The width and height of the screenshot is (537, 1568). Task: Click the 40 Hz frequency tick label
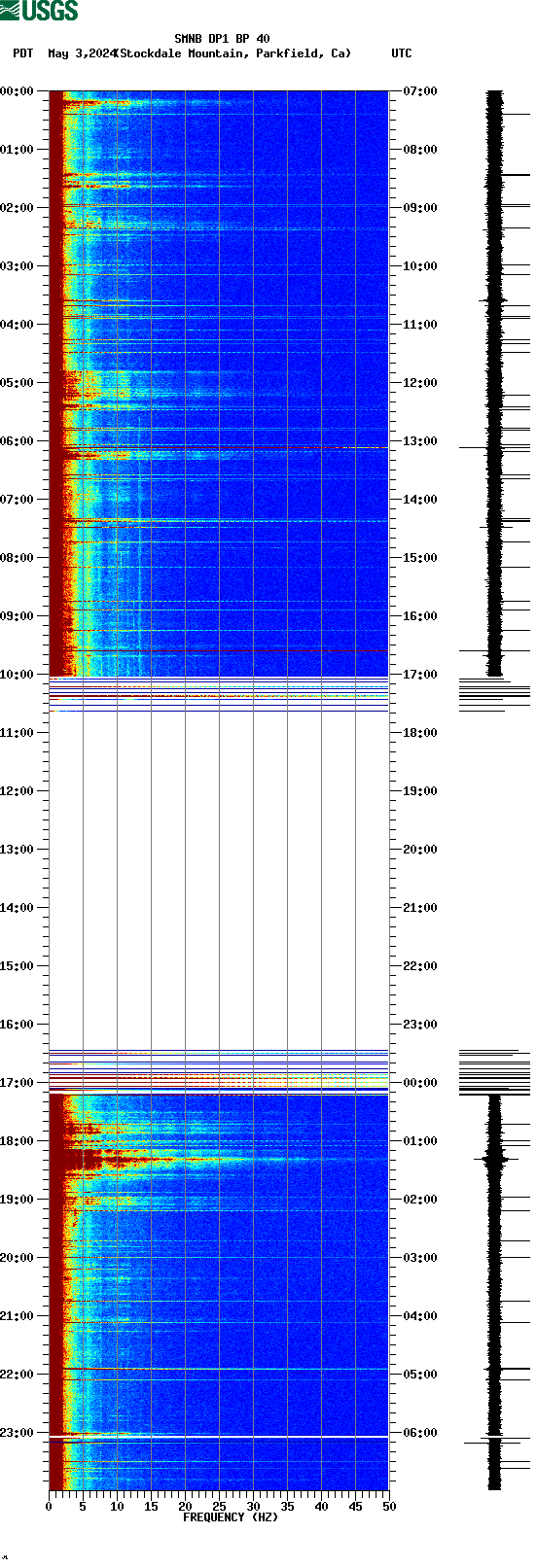(x=321, y=1508)
